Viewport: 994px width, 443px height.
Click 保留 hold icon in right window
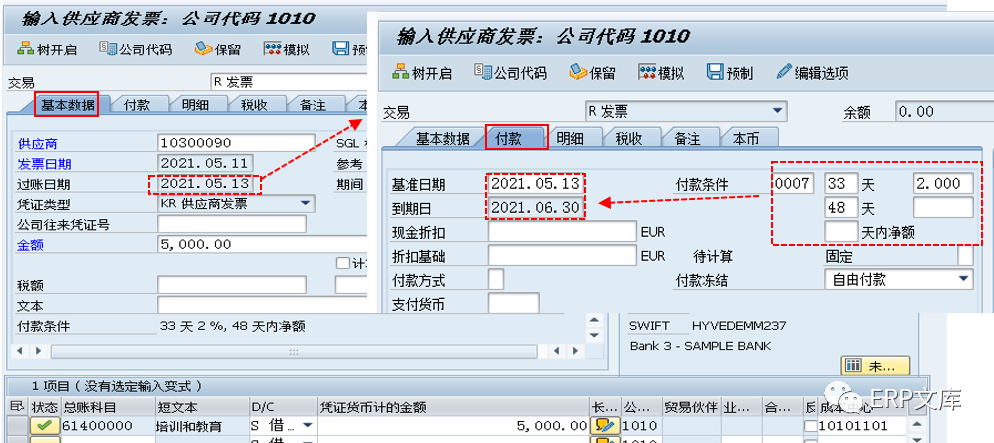[578, 72]
